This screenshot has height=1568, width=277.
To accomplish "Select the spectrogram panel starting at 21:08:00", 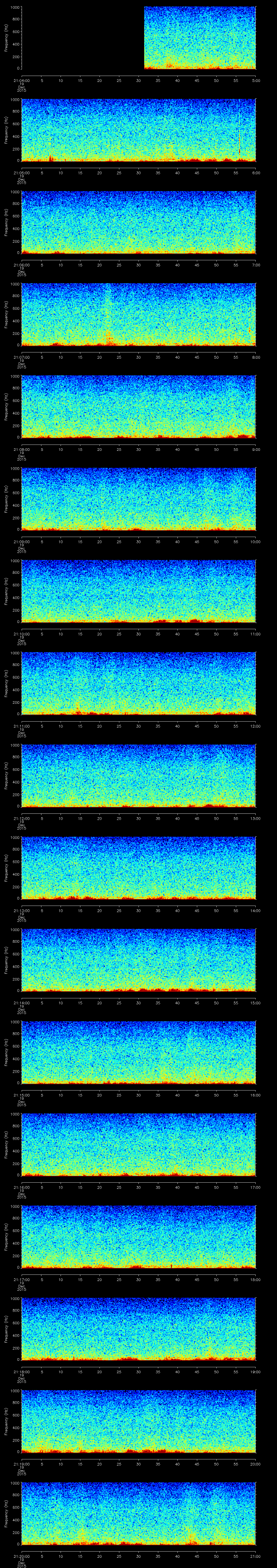I will 139,407.
